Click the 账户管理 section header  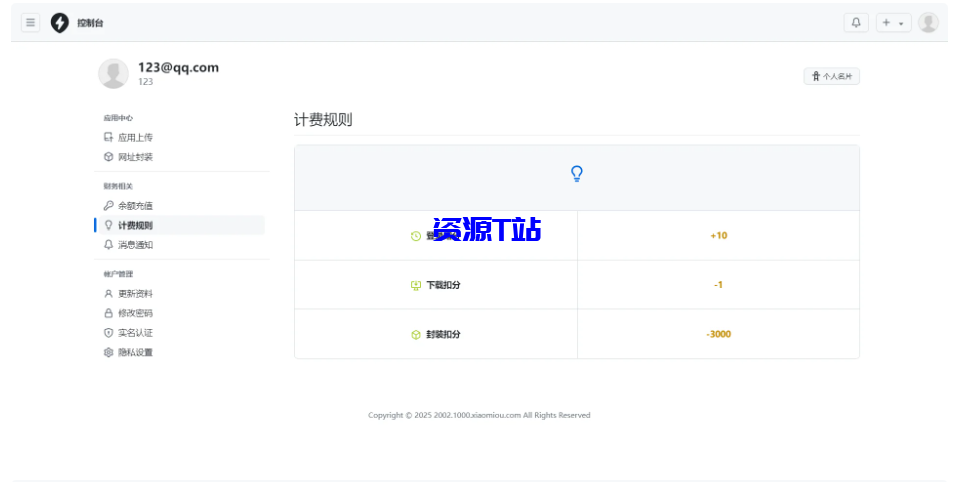tap(118, 274)
